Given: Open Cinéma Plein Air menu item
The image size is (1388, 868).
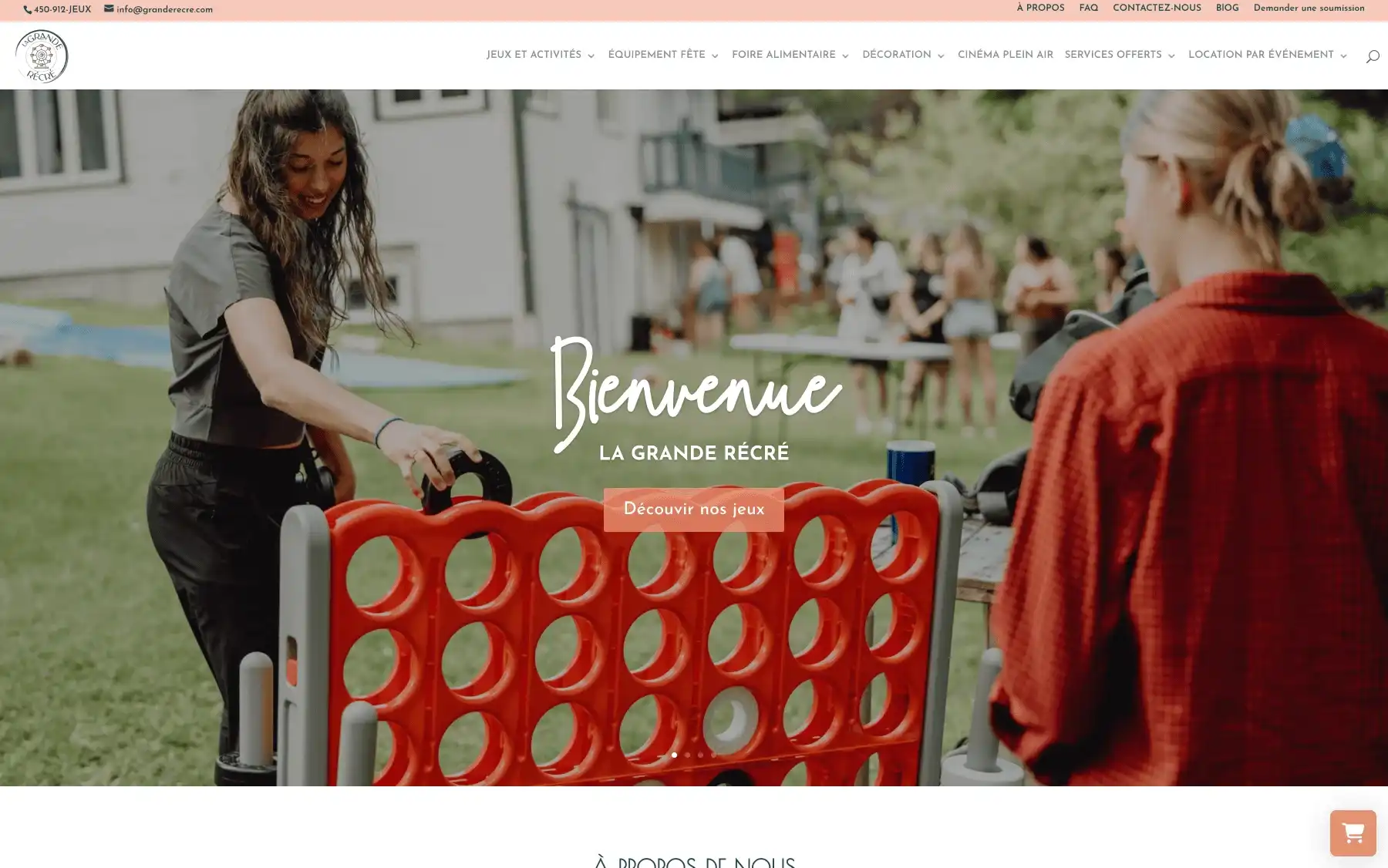Looking at the screenshot, I should point(1005,55).
